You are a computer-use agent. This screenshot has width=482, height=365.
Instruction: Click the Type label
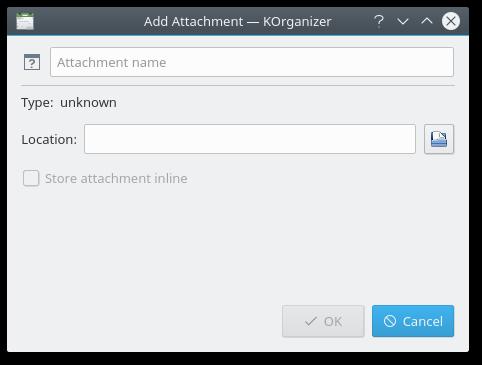pos(37,103)
